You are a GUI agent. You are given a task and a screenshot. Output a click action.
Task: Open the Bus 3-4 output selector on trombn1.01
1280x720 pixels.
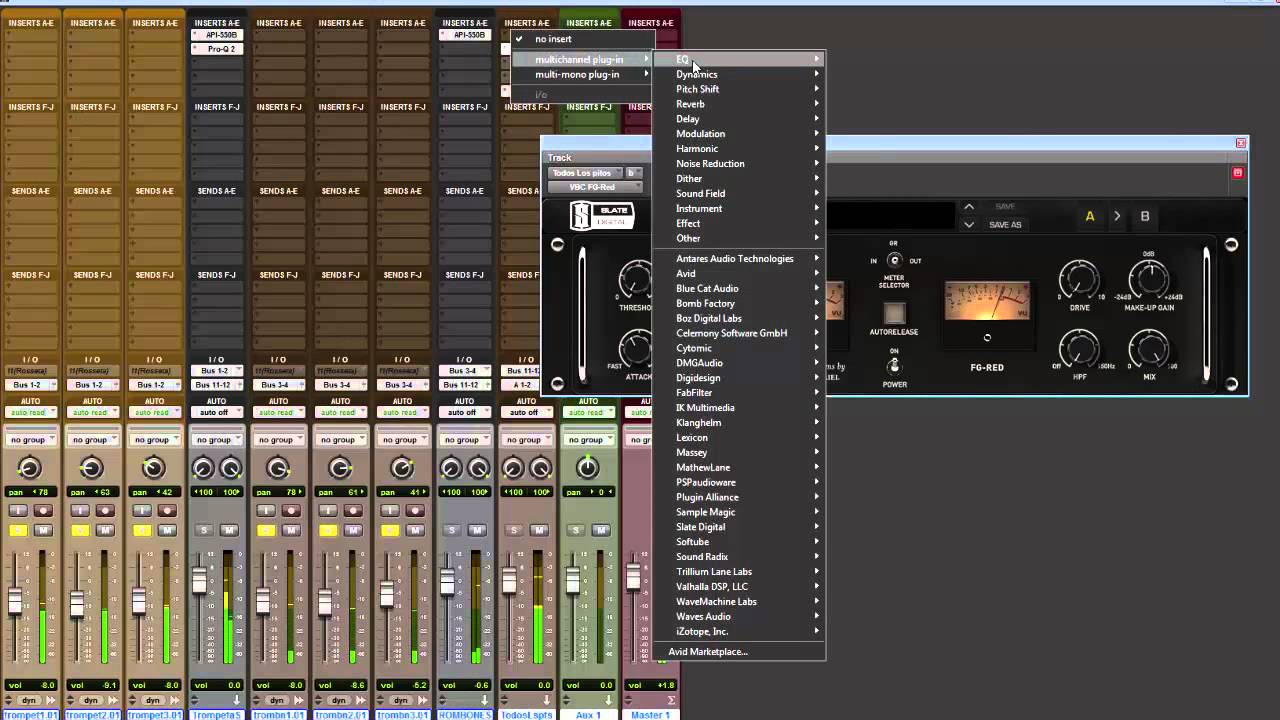[x=278, y=385]
